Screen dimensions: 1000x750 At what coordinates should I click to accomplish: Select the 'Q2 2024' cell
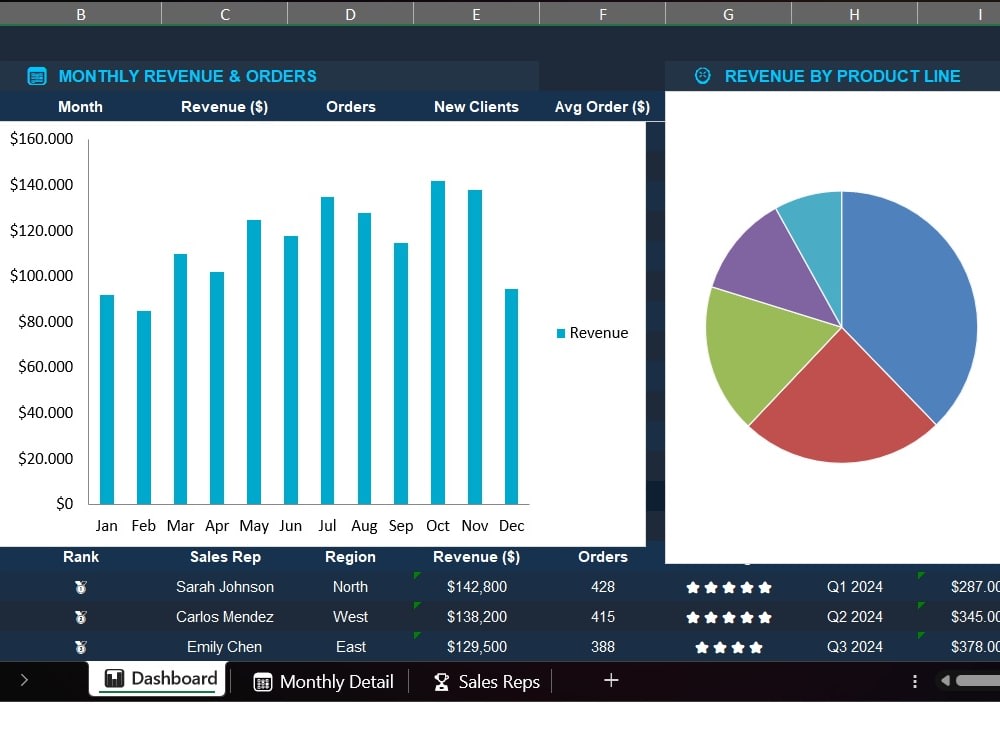point(855,617)
